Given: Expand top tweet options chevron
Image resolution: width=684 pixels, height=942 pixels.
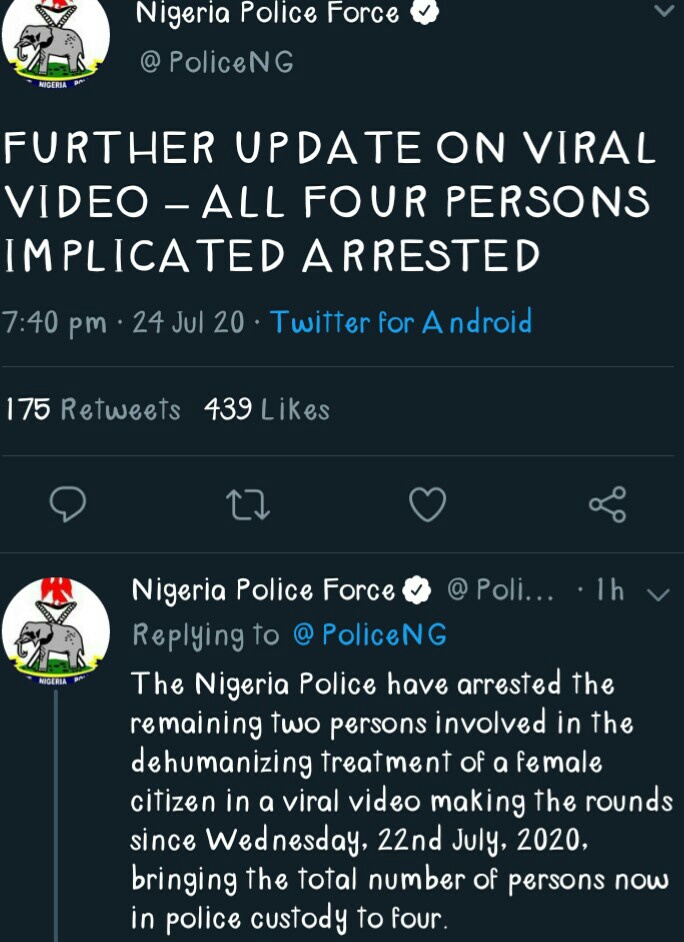Looking at the screenshot, I should (663, 12).
